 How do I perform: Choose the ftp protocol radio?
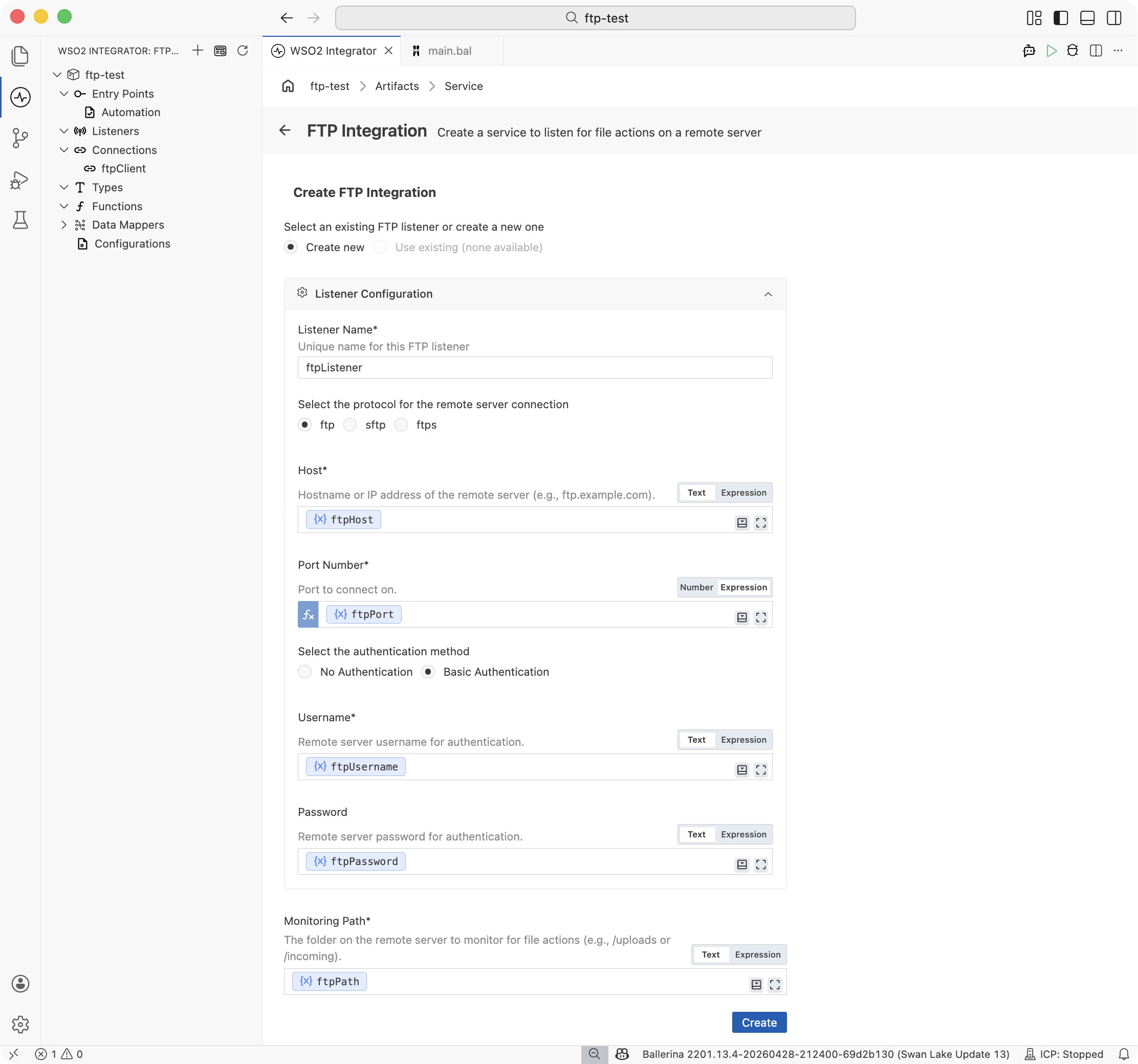coord(304,425)
